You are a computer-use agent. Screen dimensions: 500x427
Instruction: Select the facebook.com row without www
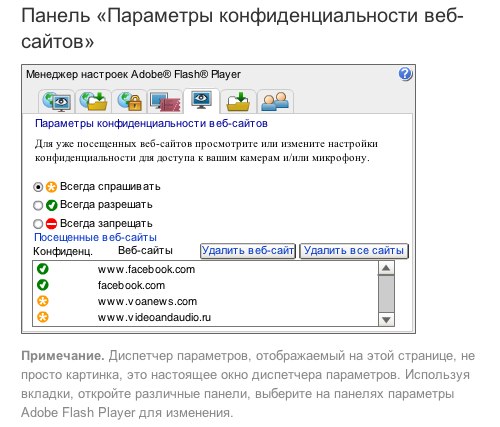tap(205, 285)
